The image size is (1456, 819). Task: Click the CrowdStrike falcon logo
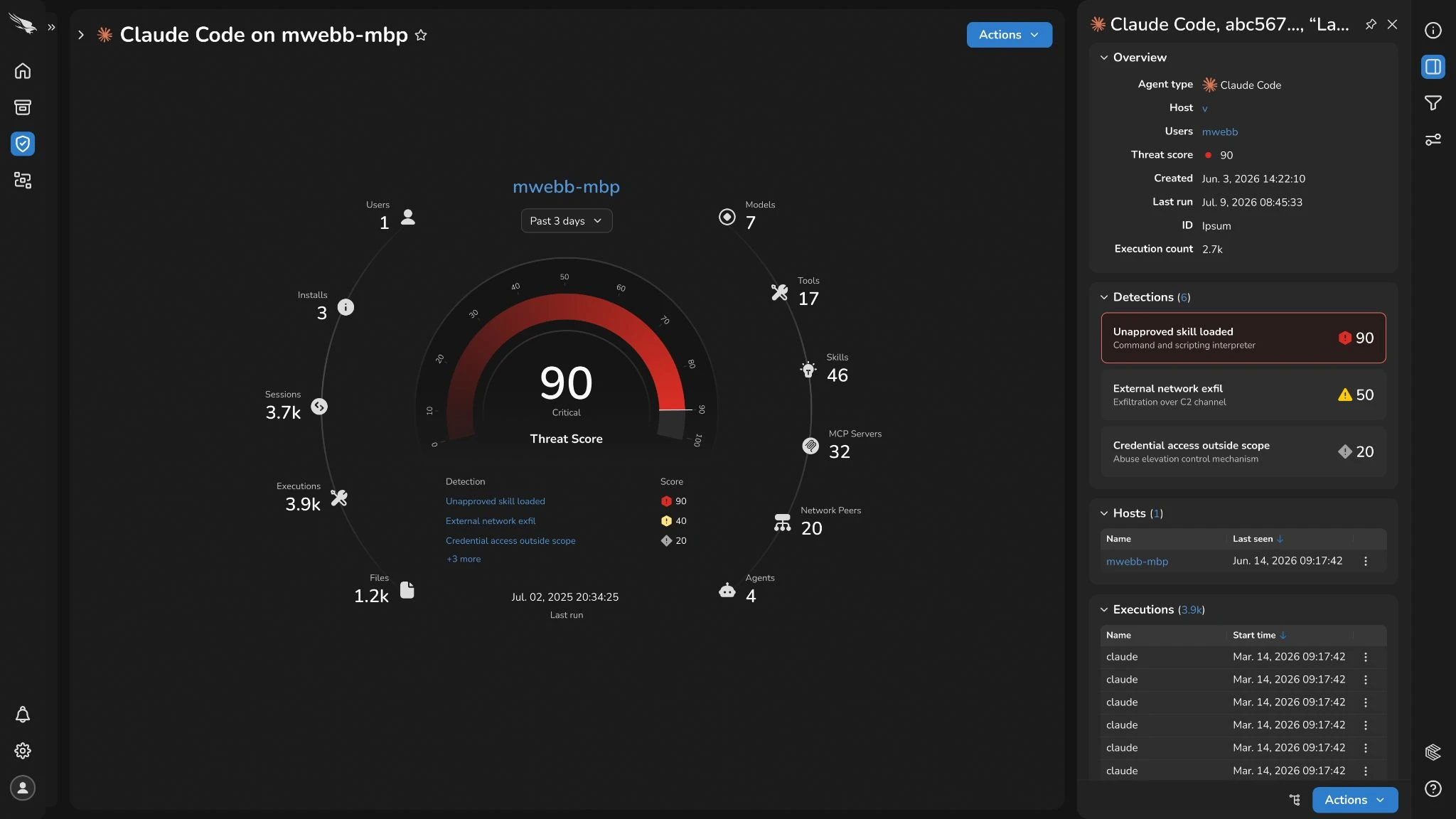(22, 25)
